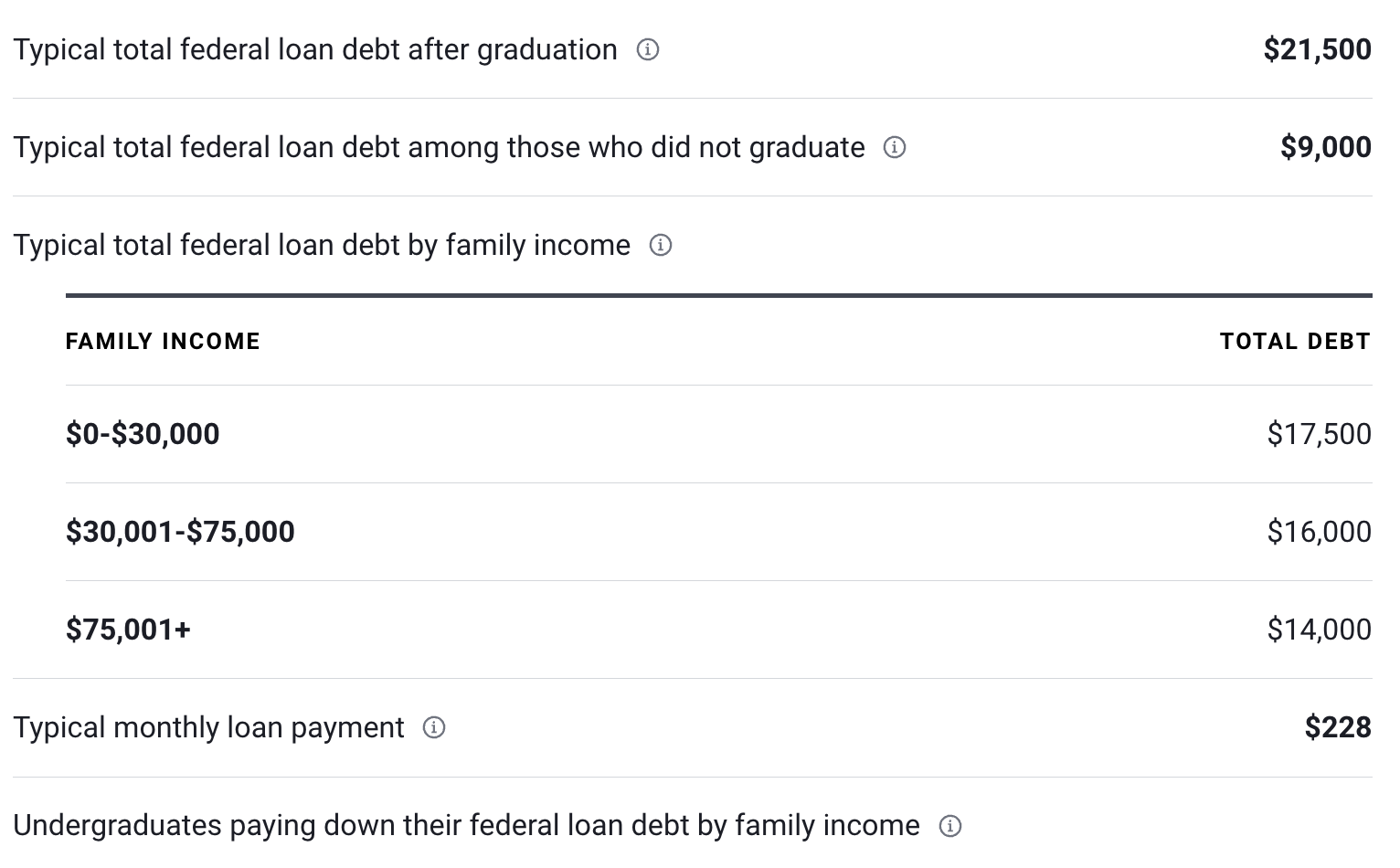
Task: Click the FAMILY INCOME column header
Action: click(x=163, y=342)
